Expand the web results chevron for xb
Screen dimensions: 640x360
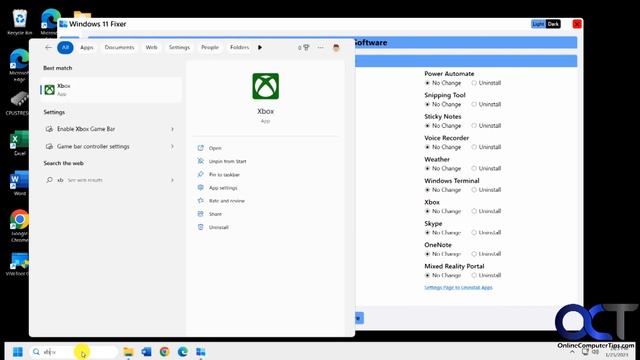click(x=172, y=180)
